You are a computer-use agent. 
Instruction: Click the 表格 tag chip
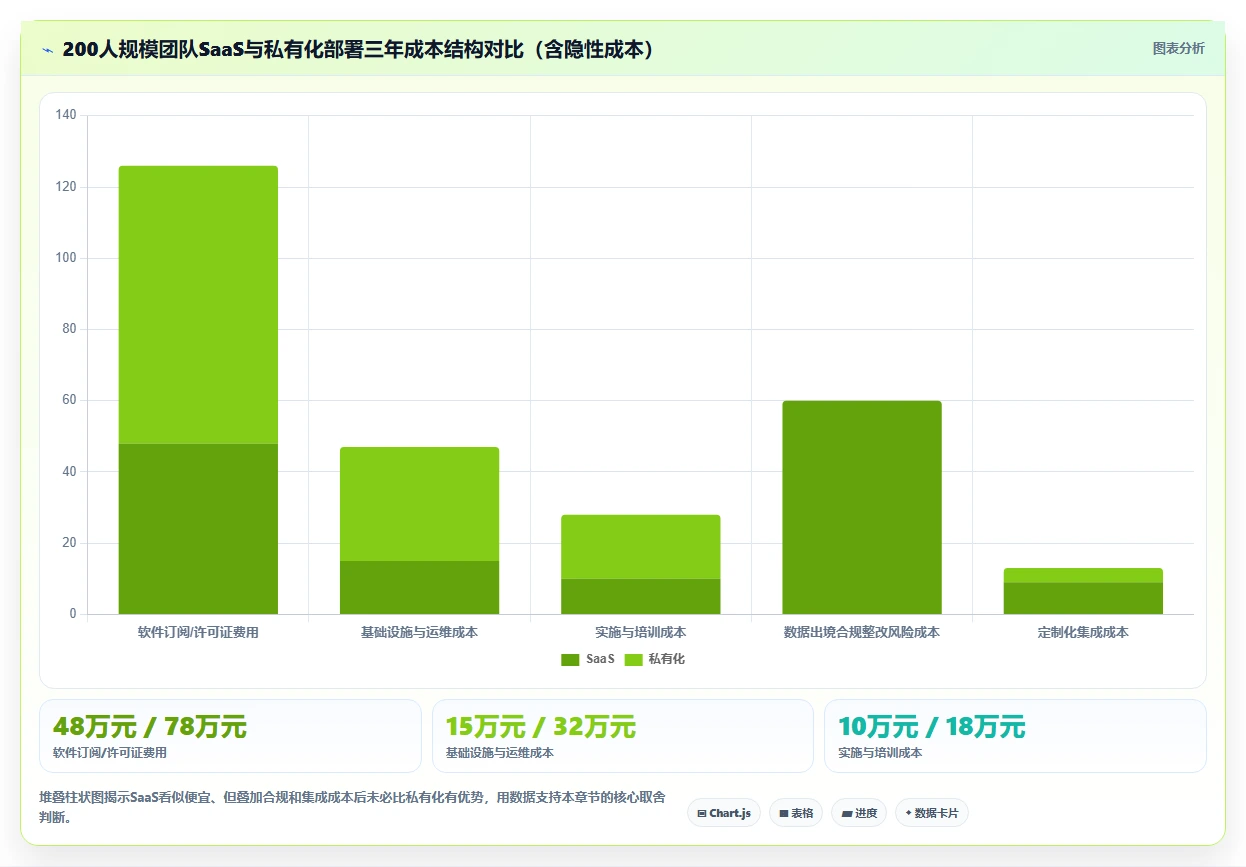(796, 813)
